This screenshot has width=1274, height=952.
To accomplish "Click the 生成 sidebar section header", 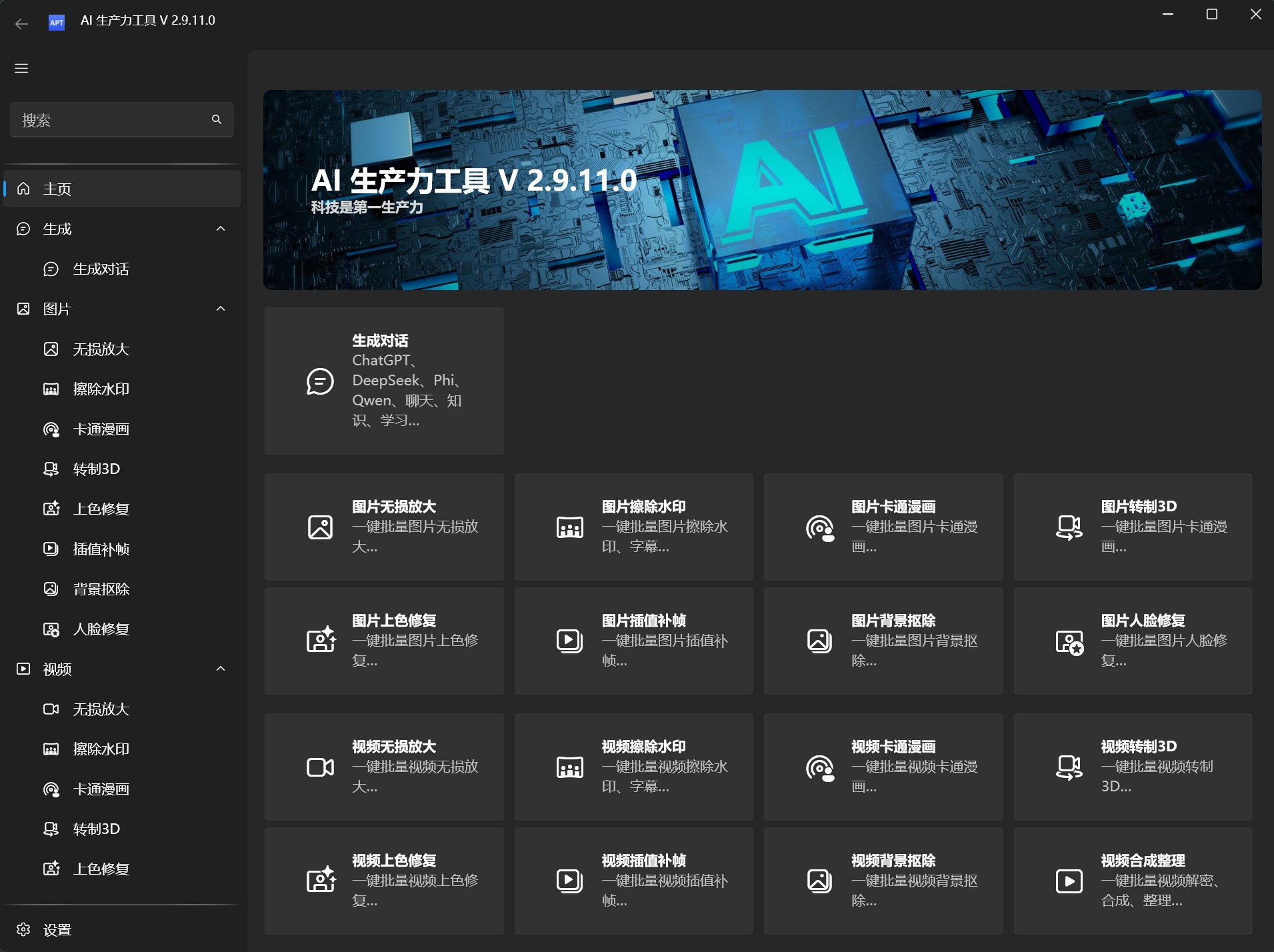I will click(122, 229).
